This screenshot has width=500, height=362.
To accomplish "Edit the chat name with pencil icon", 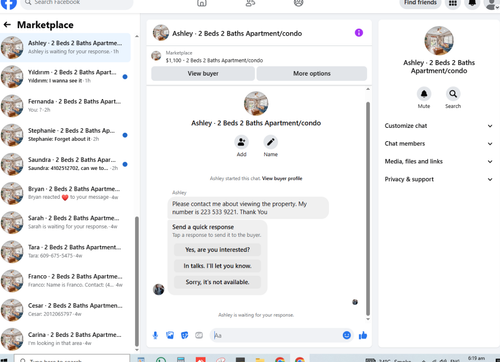I will (271, 142).
